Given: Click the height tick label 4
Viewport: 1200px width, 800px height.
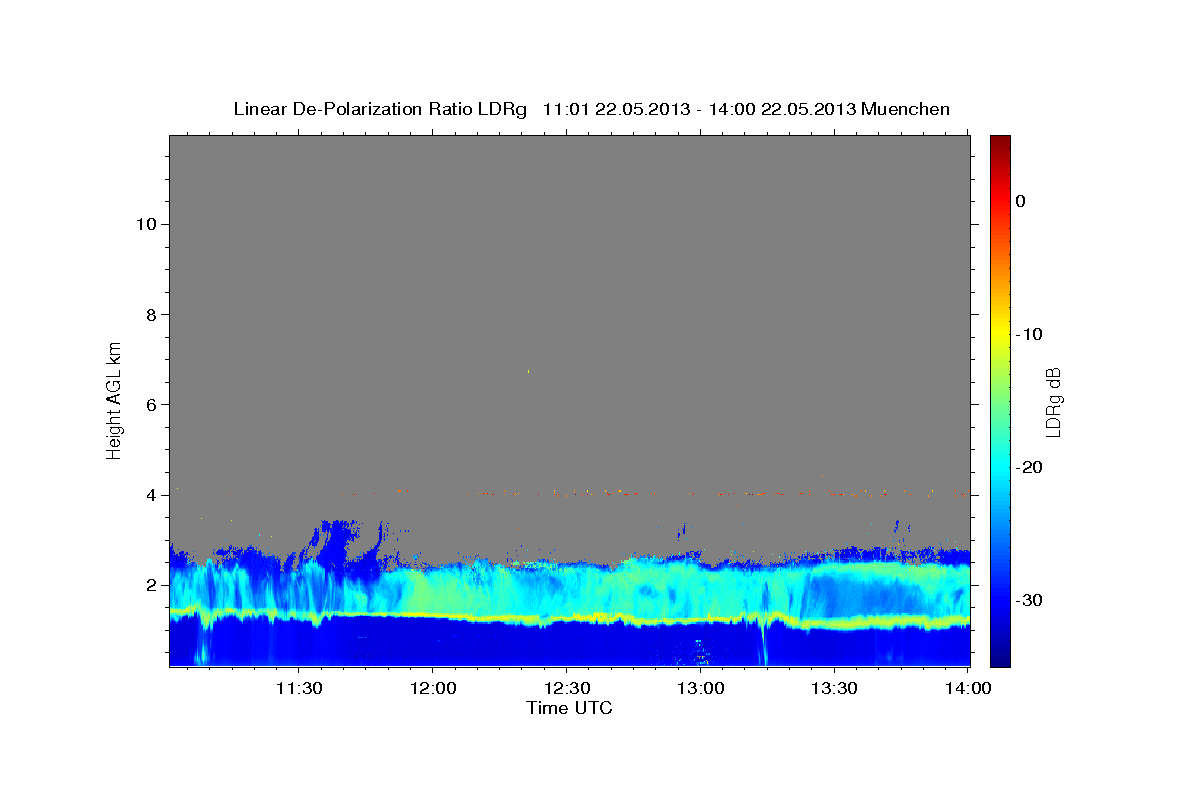Looking at the screenshot, I should click(x=149, y=495).
